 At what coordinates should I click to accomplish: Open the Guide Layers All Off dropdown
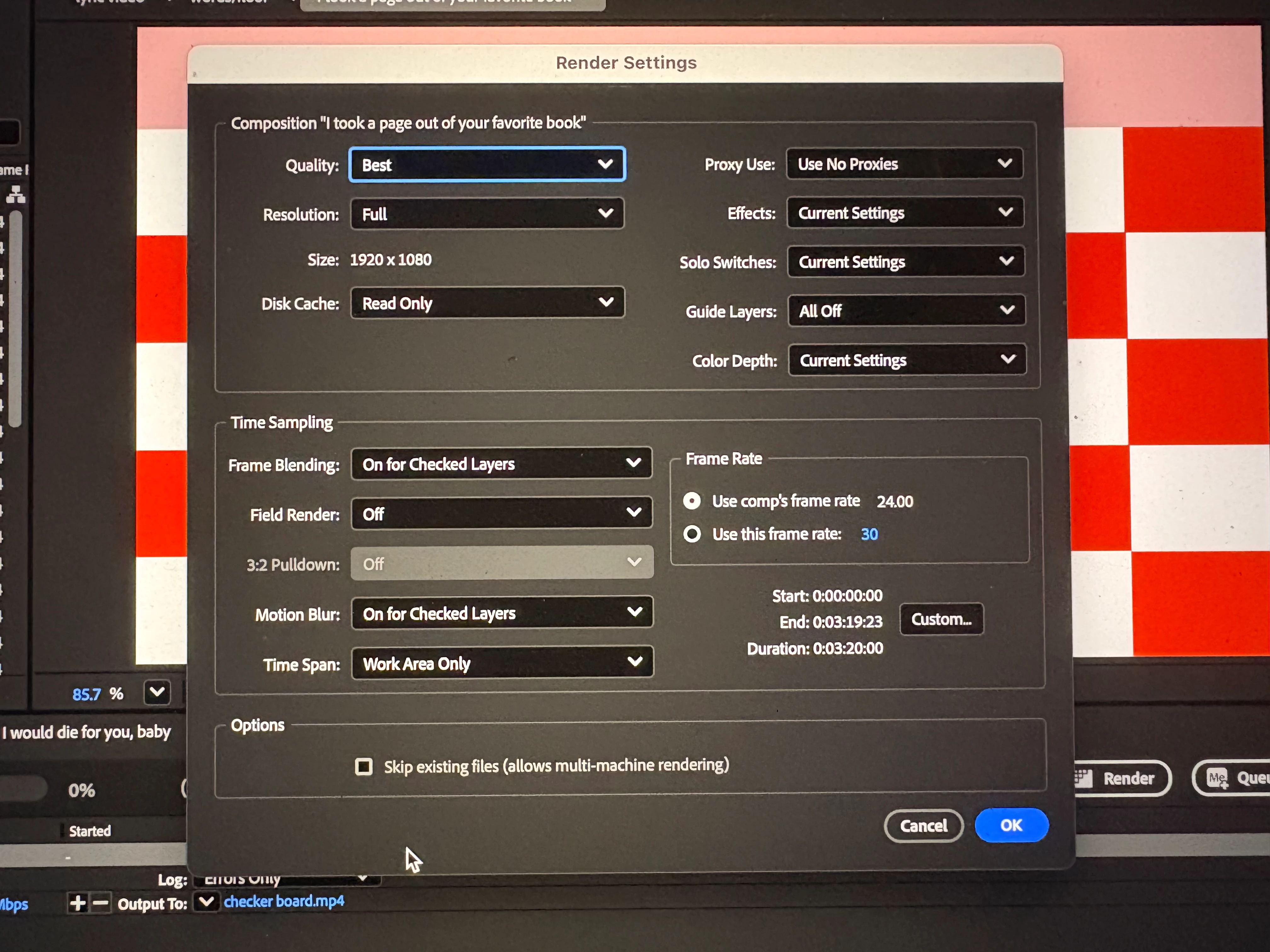(906, 311)
